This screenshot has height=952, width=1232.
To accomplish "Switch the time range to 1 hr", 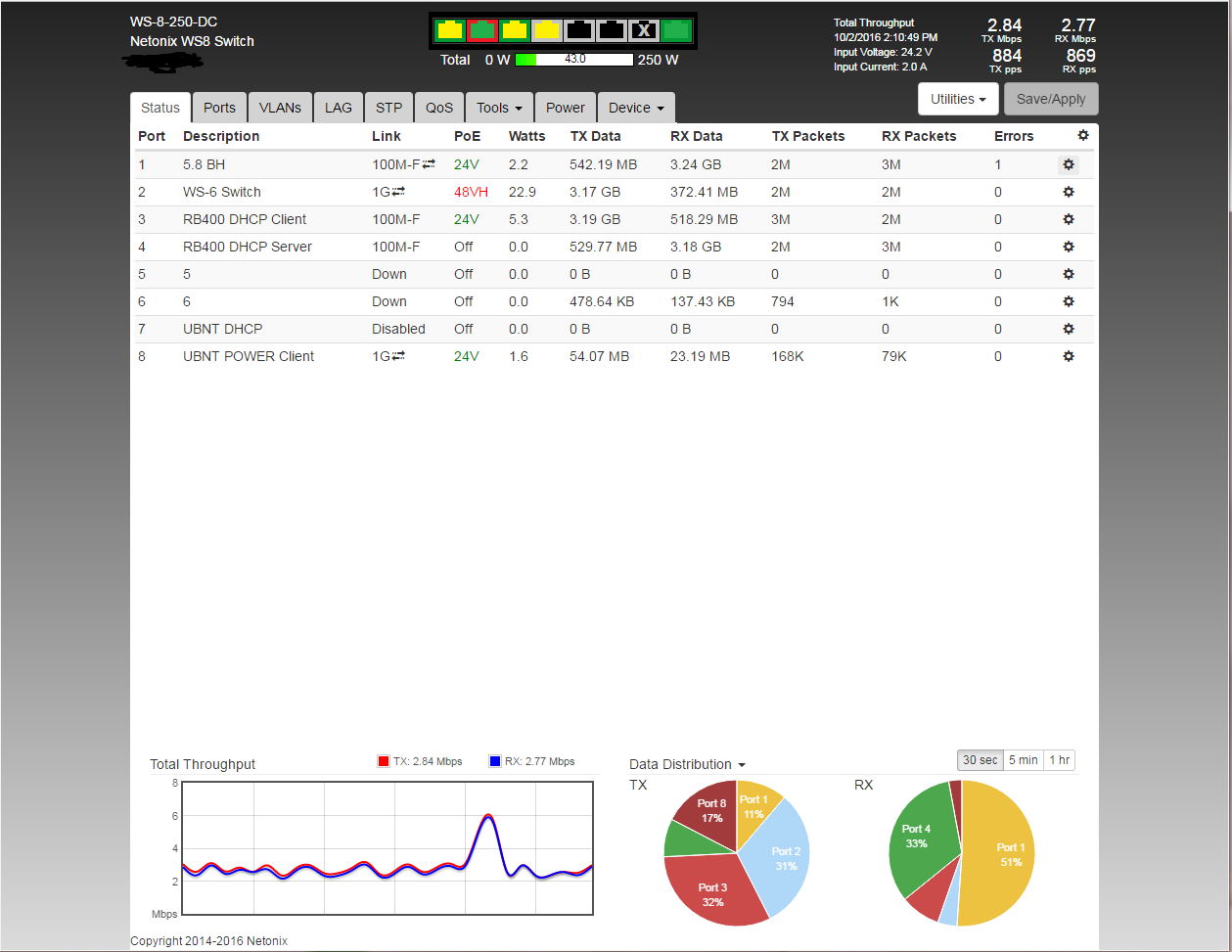I will click(1059, 760).
